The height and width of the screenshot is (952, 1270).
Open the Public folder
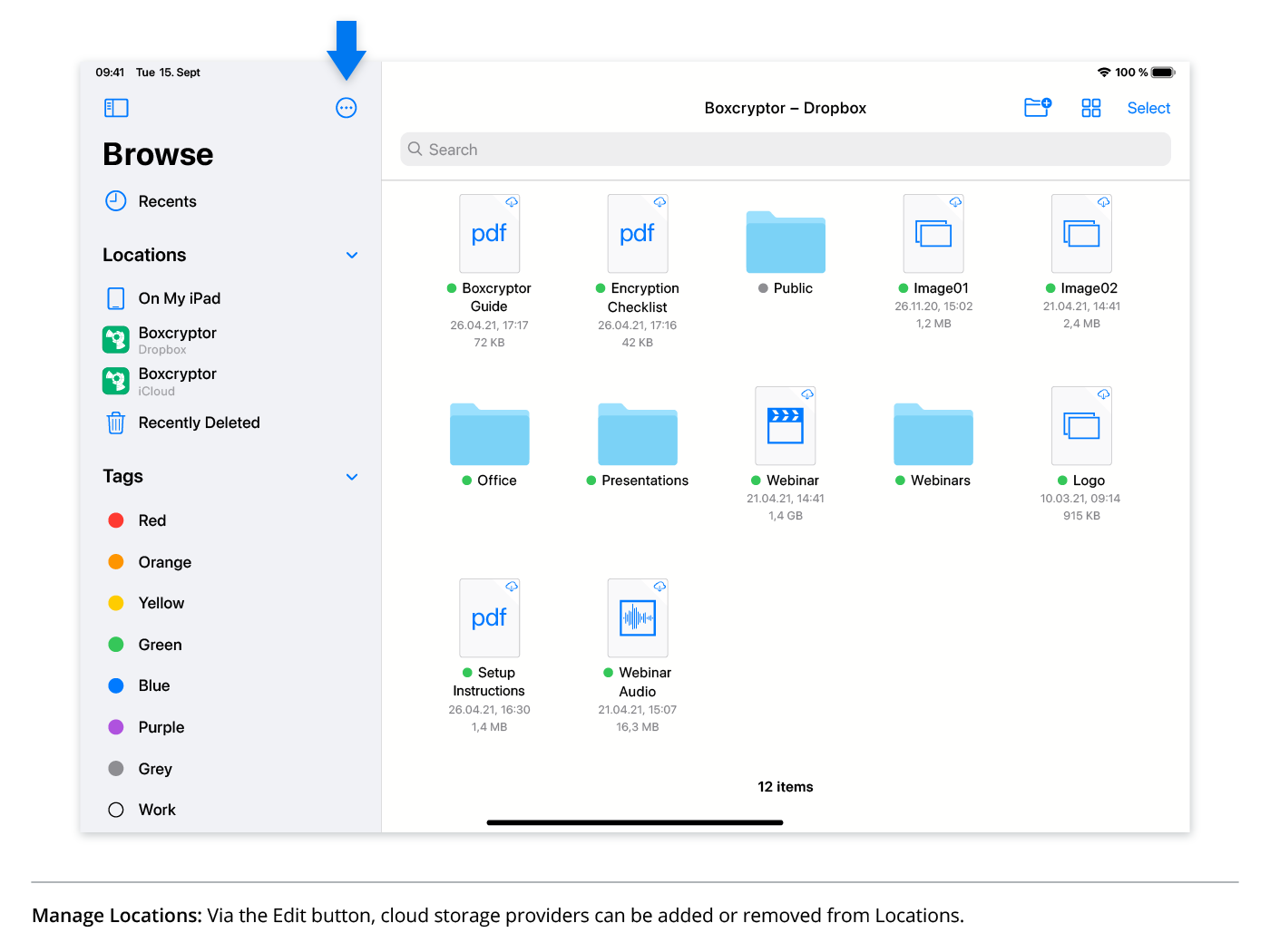pyautogui.click(x=786, y=242)
